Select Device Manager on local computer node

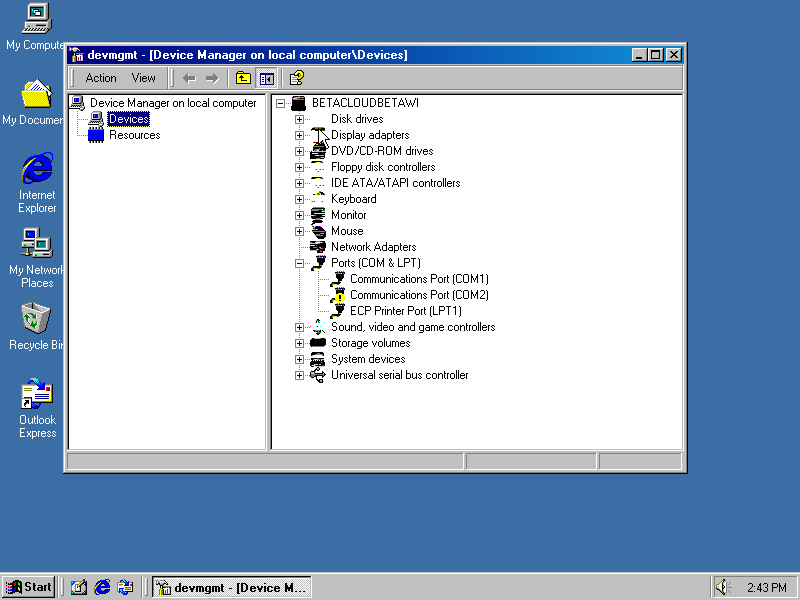pyautogui.click(x=173, y=103)
